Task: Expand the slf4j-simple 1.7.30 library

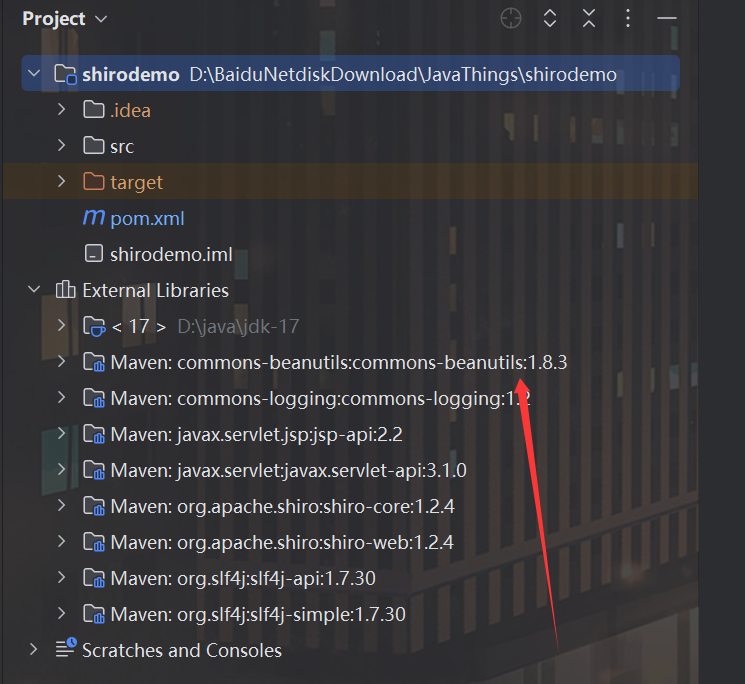Action: pos(62,614)
